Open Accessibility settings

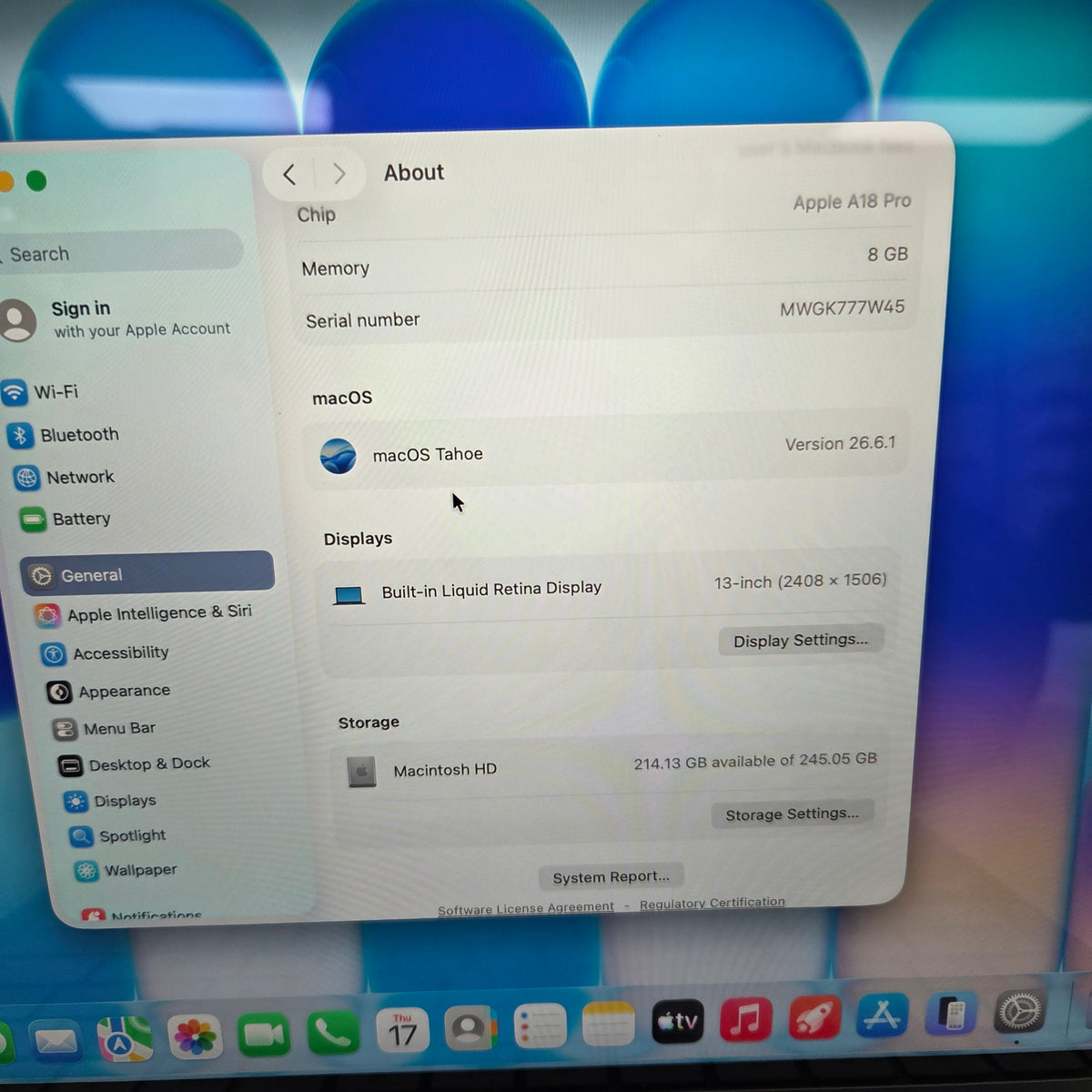tap(105, 653)
